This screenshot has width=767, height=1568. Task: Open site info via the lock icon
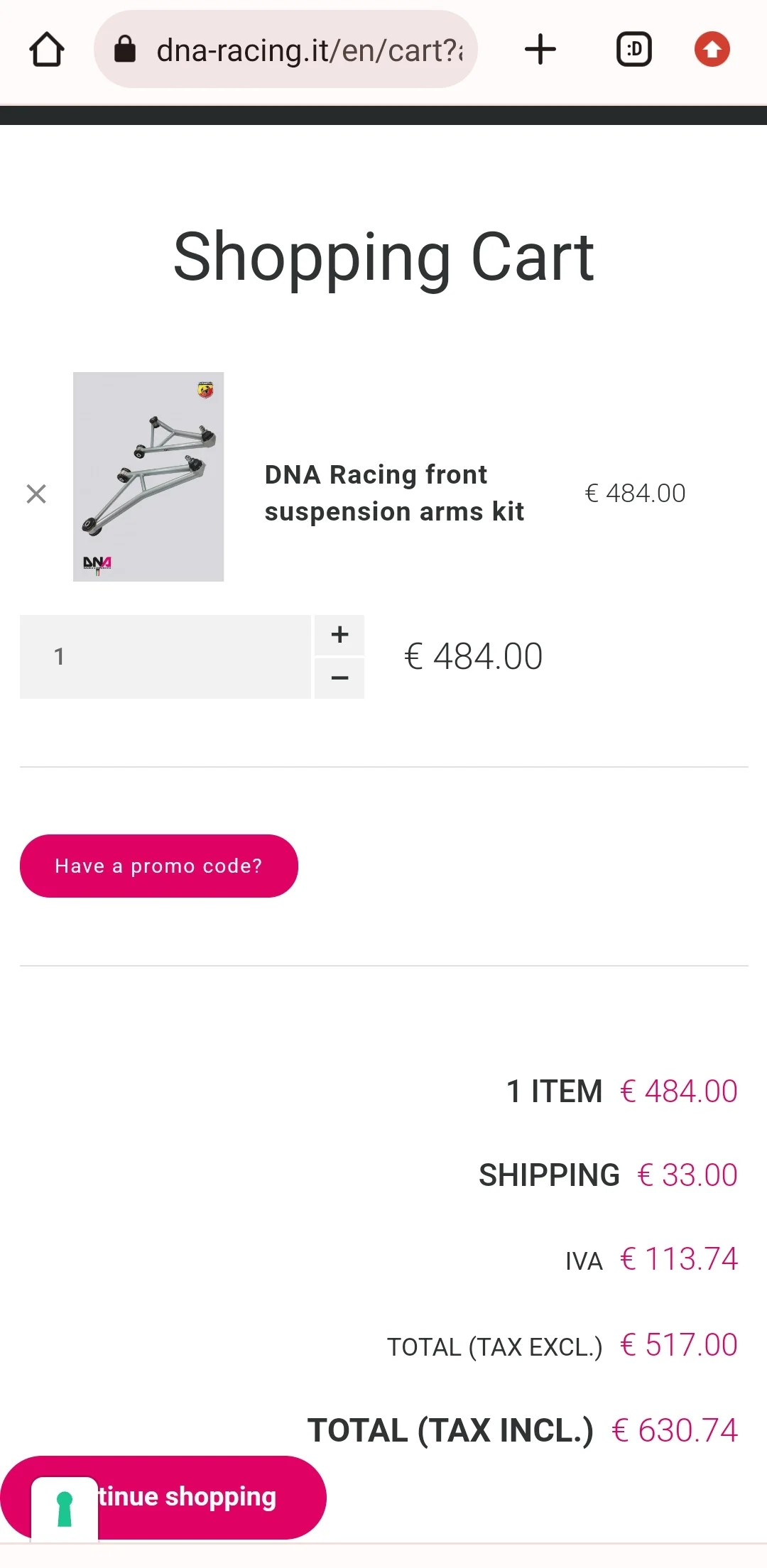pyautogui.click(x=125, y=50)
